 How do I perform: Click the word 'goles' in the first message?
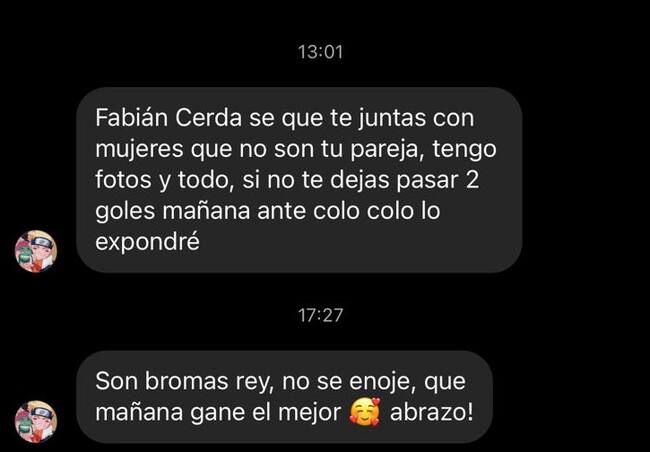point(125,211)
